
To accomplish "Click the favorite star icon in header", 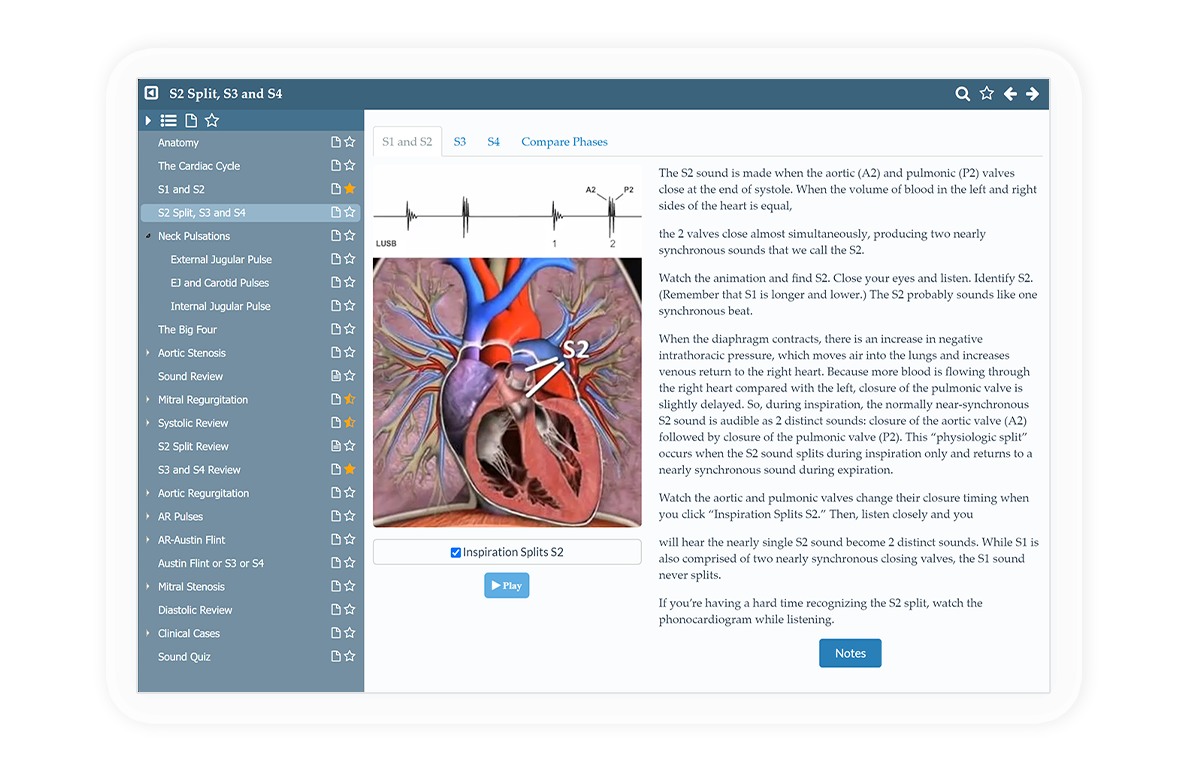I will coord(986,94).
